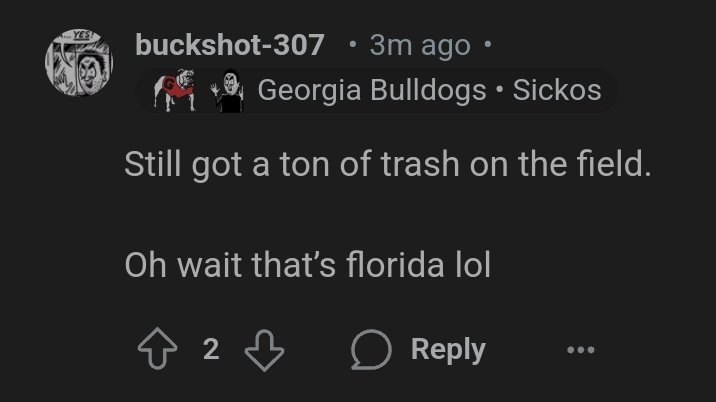Viewport: 716px width, 402px height.
Task: Open buckshot-307's avatar image
Action: click(79, 65)
